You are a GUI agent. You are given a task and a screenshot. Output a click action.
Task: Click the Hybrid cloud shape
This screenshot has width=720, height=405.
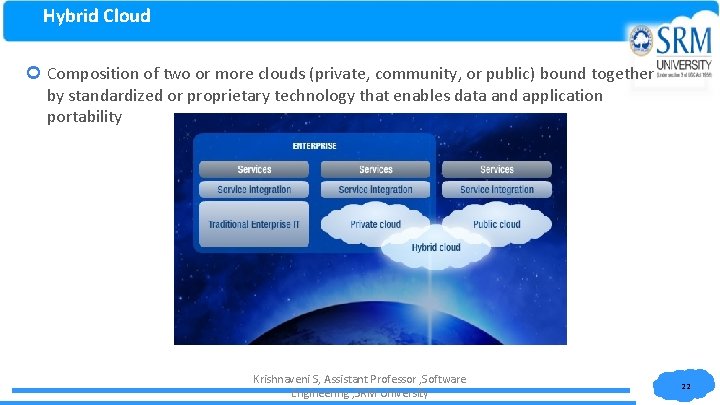coord(436,248)
